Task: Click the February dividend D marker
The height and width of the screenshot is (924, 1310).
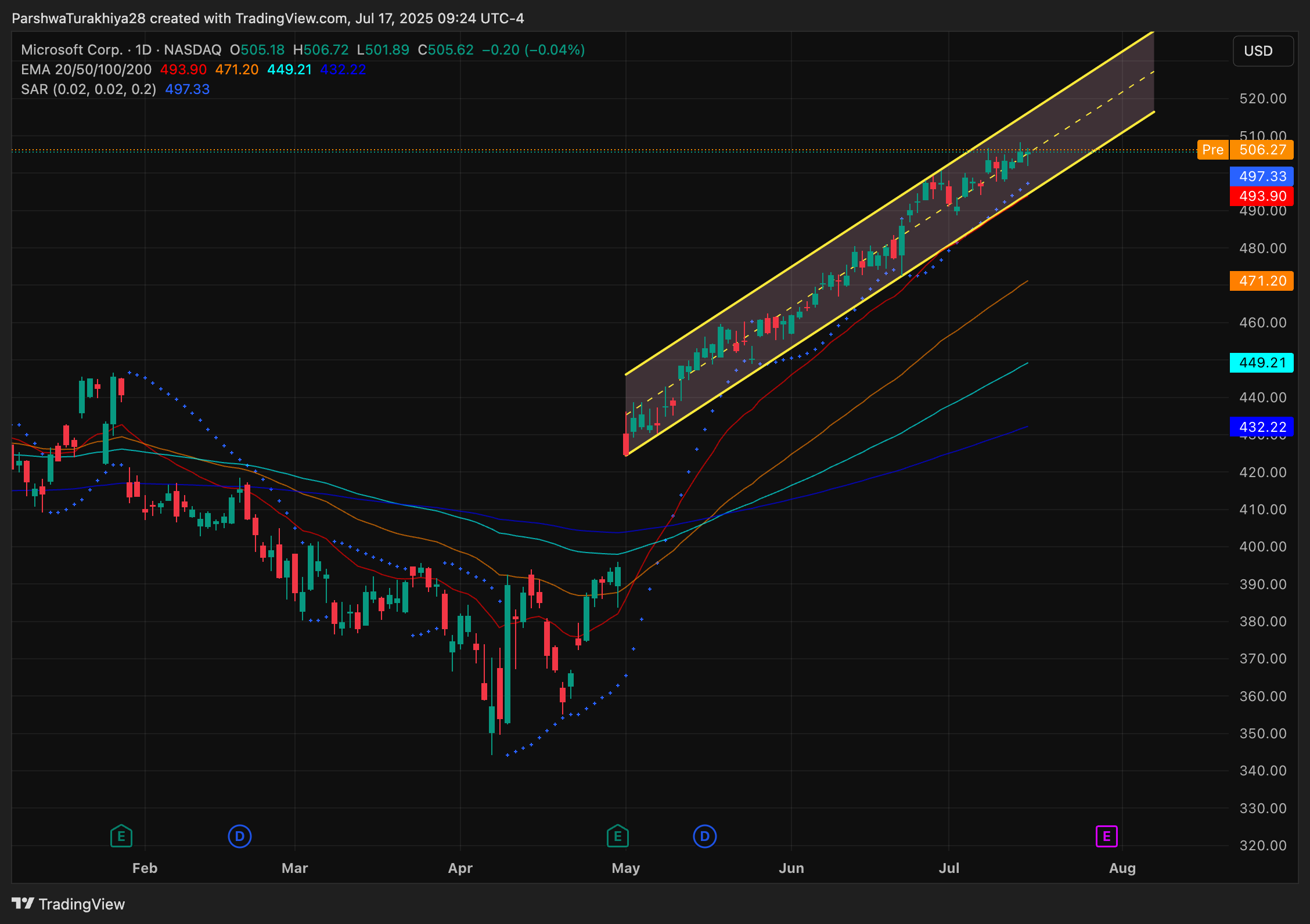Action: pos(240,836)
